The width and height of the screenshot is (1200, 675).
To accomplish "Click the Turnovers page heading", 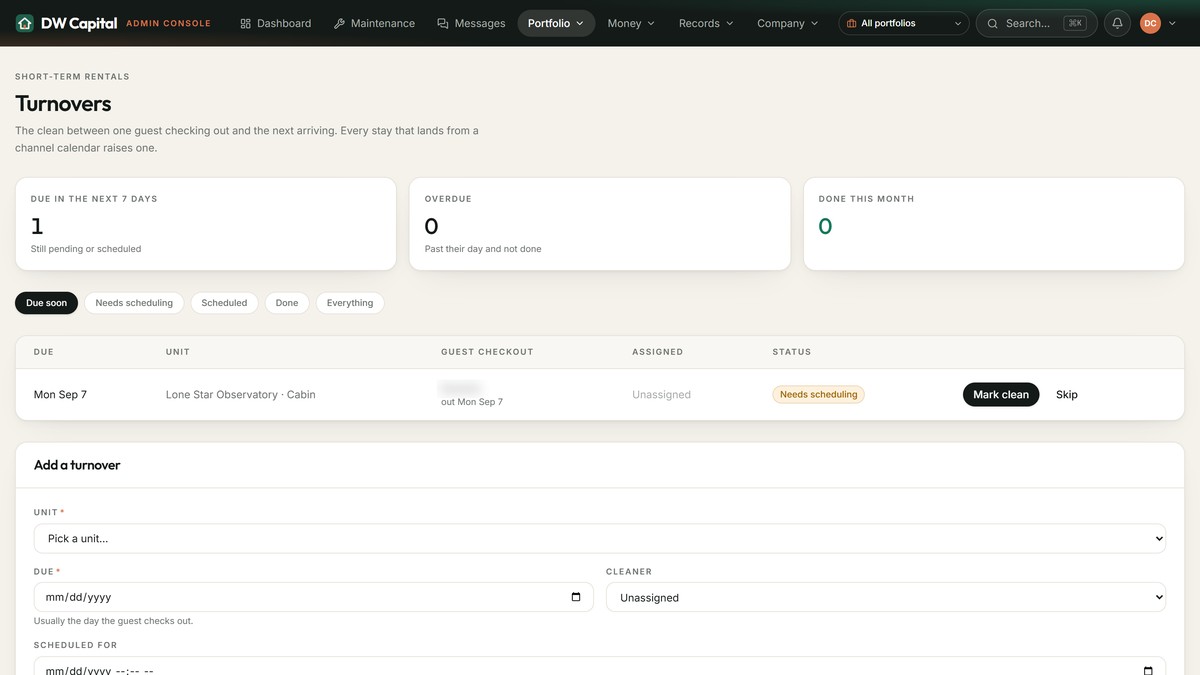I will [x=63, y=104].
